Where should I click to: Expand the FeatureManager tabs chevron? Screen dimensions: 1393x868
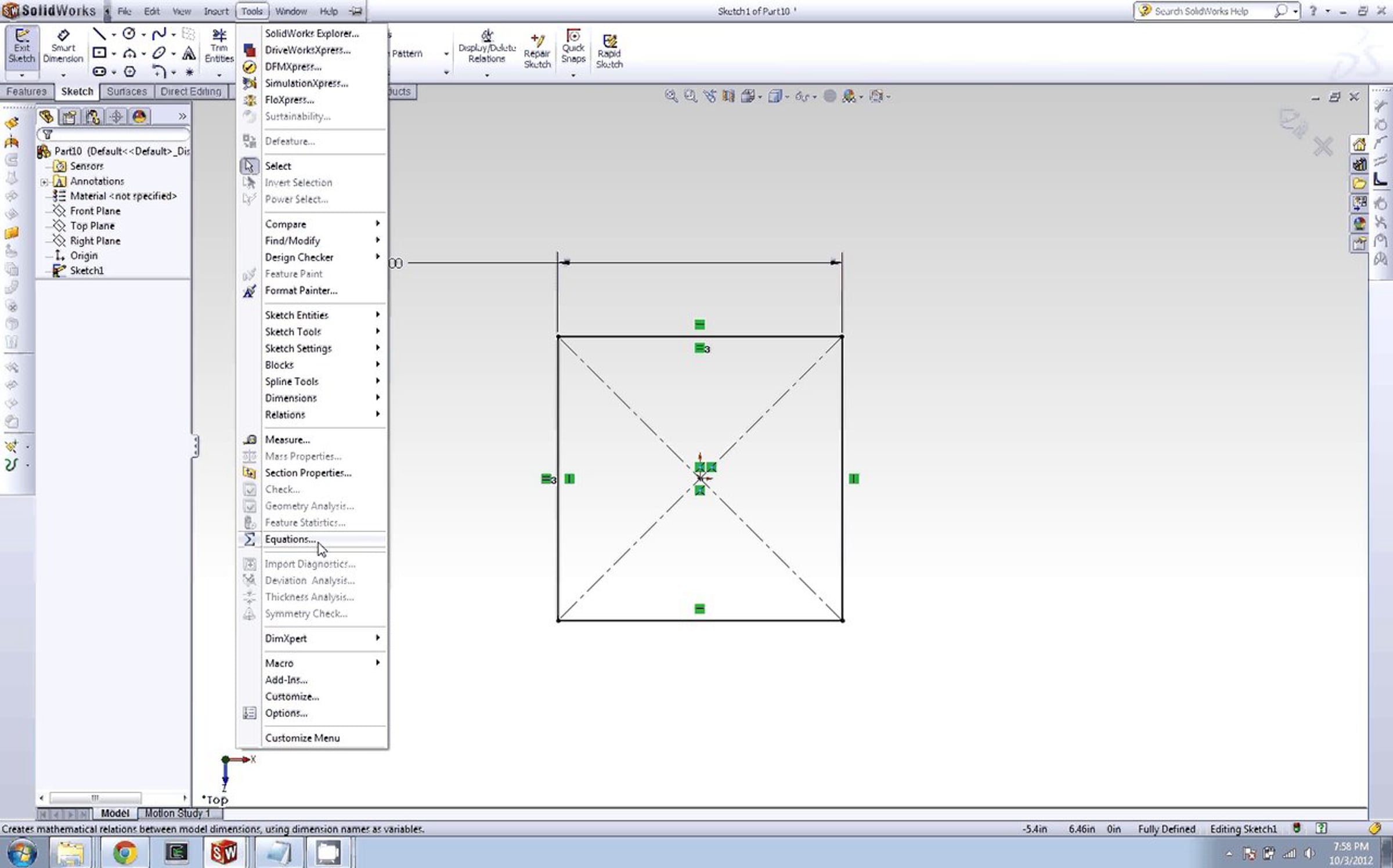click(x=182, y=116)
